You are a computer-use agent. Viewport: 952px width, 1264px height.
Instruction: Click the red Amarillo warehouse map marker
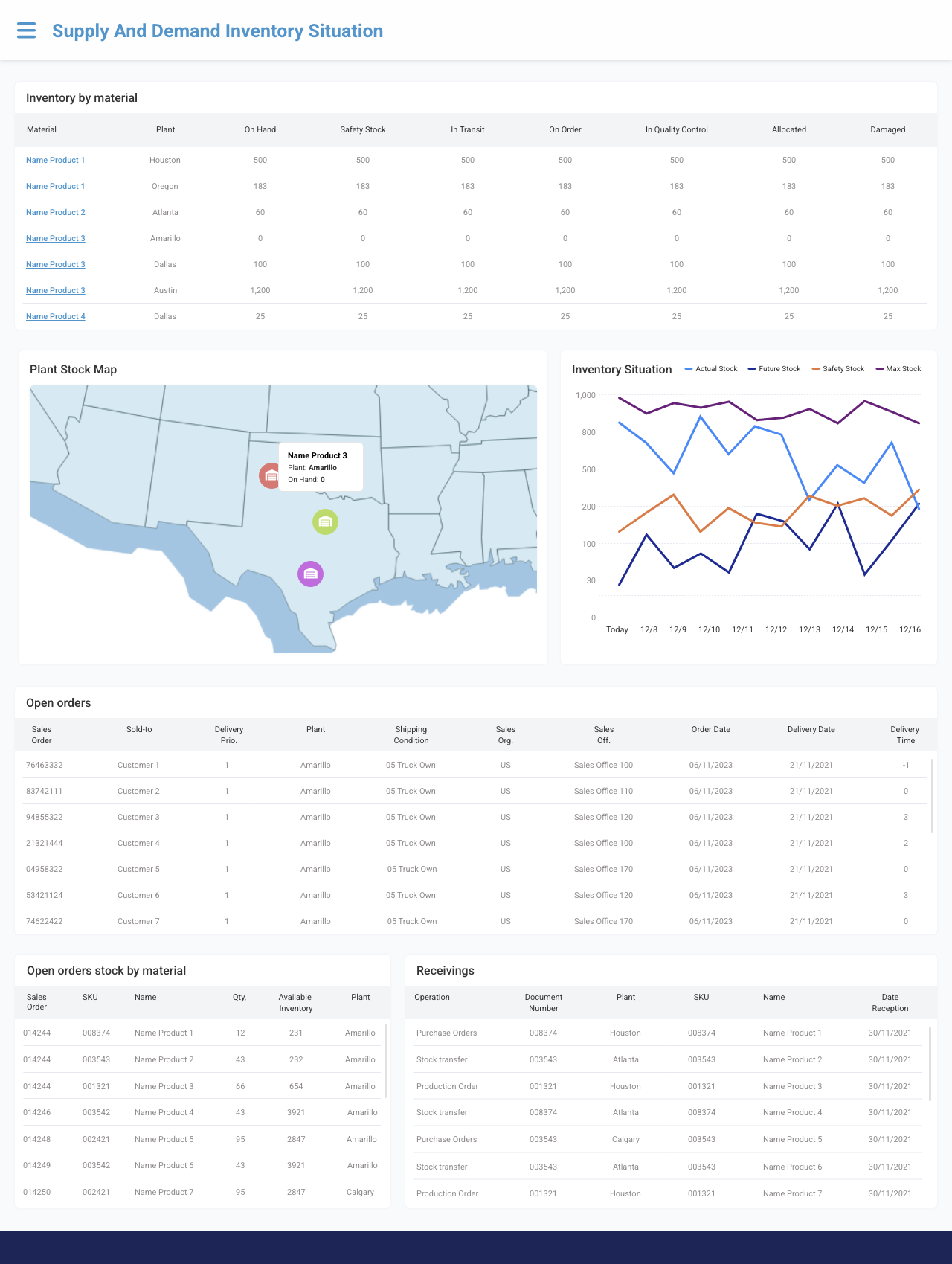coord(269,475)
